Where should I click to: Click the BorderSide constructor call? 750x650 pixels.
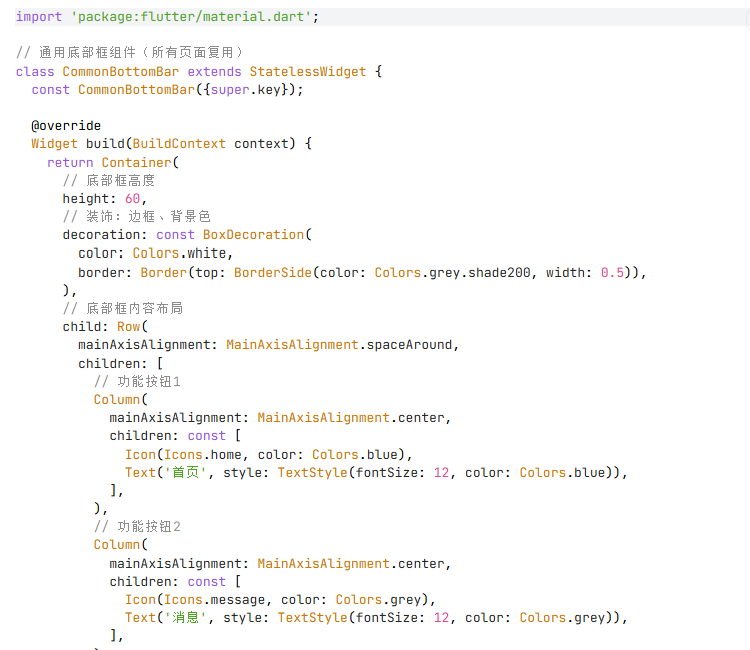tap(273, 272)
